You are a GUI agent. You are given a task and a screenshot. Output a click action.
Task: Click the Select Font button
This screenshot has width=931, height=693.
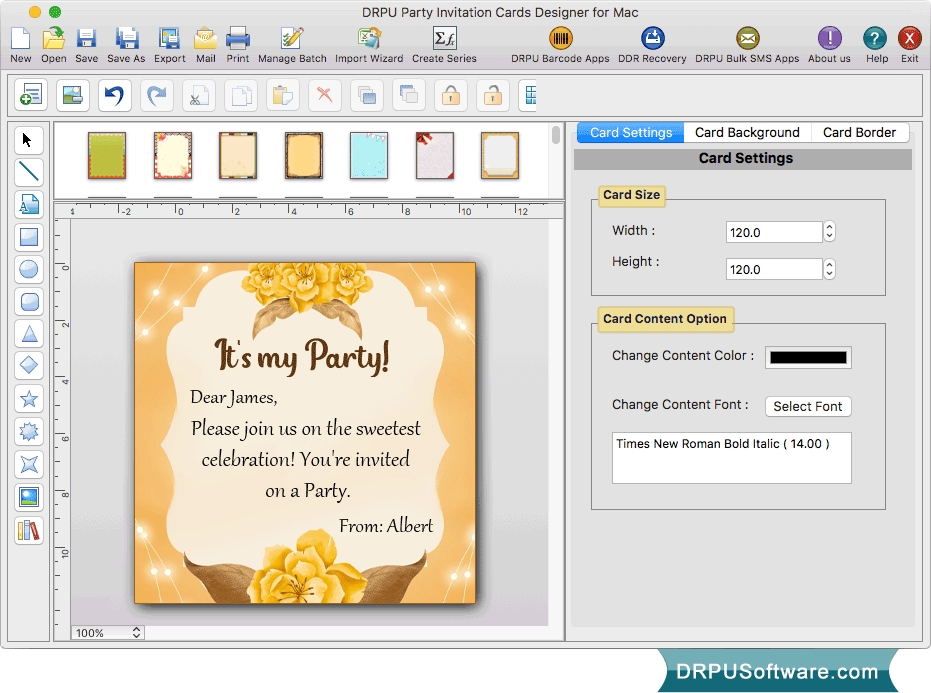tap(808, 406)
